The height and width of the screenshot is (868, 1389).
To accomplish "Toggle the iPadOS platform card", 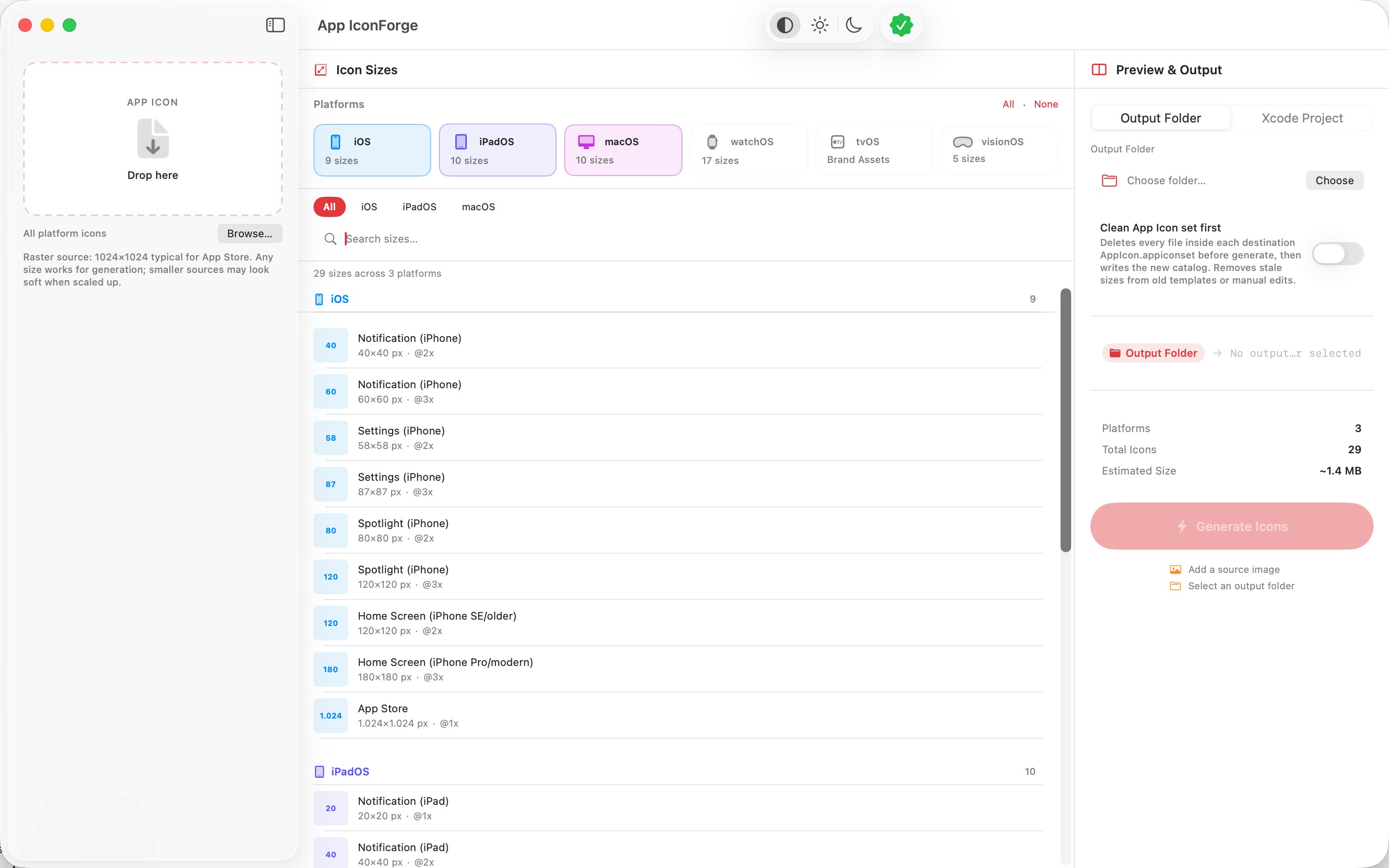I will [x=498, y=150].
